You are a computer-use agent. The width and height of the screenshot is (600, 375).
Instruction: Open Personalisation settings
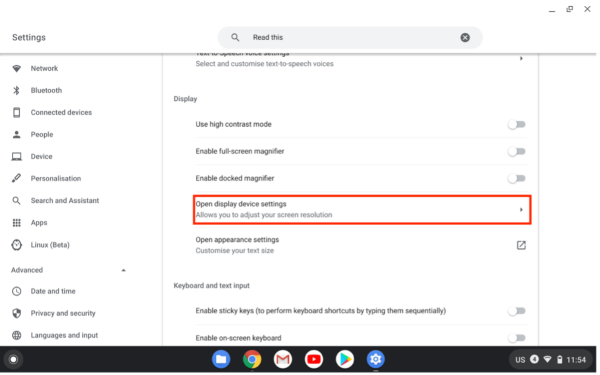pos(56,178)
